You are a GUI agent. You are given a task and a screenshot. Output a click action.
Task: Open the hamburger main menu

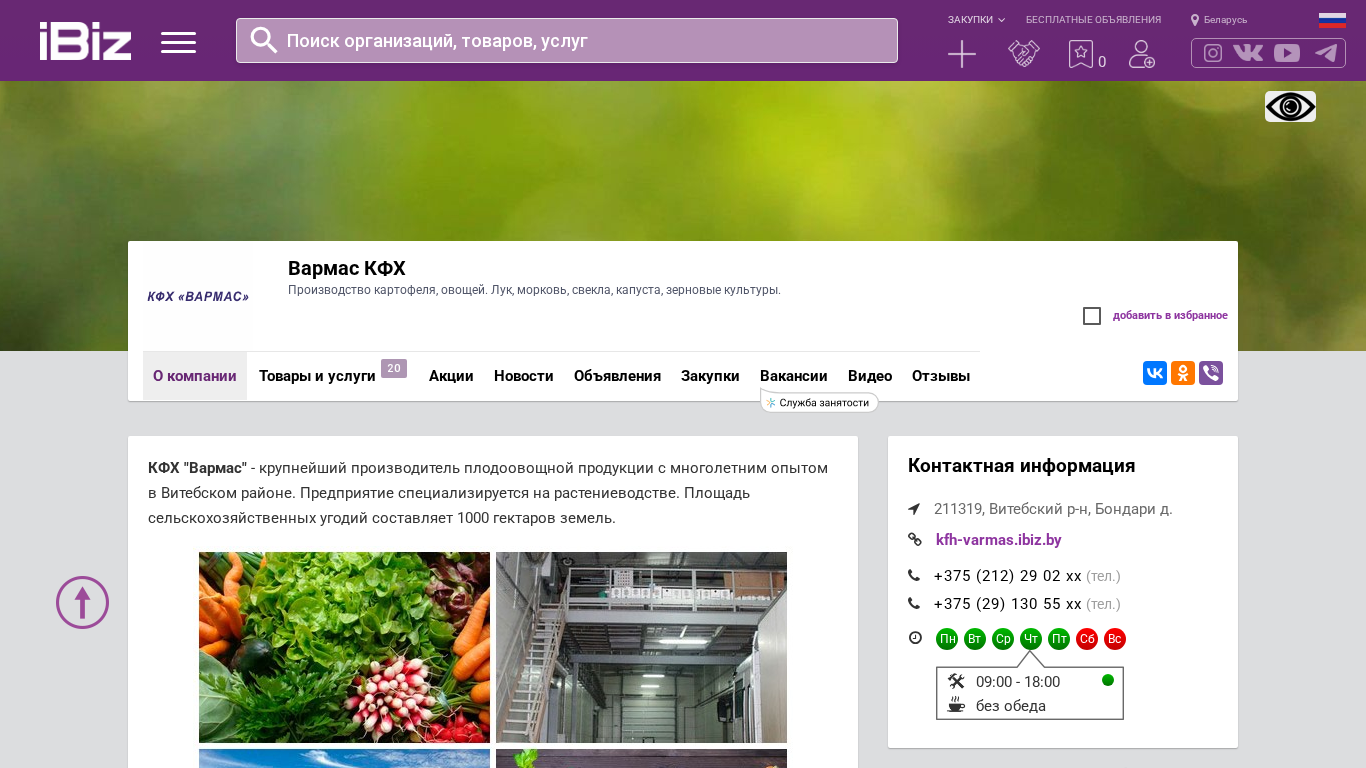178,42
